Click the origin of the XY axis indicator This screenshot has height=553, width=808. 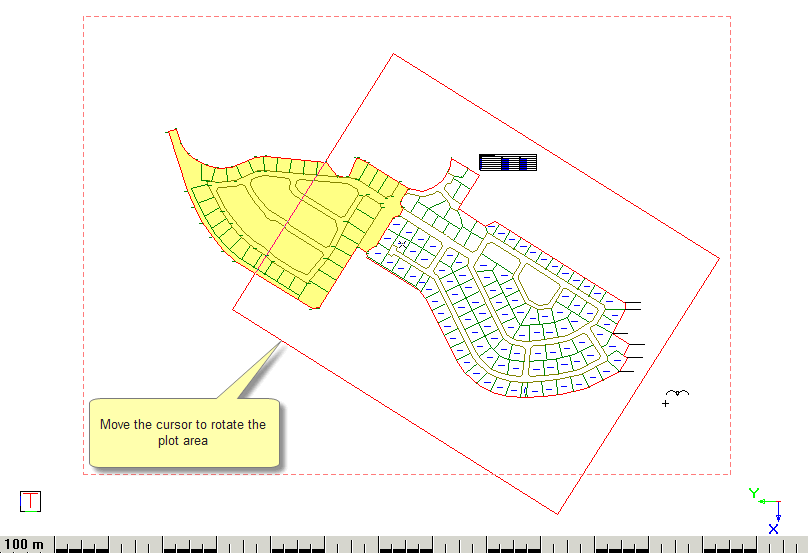(x=777, y=504)
